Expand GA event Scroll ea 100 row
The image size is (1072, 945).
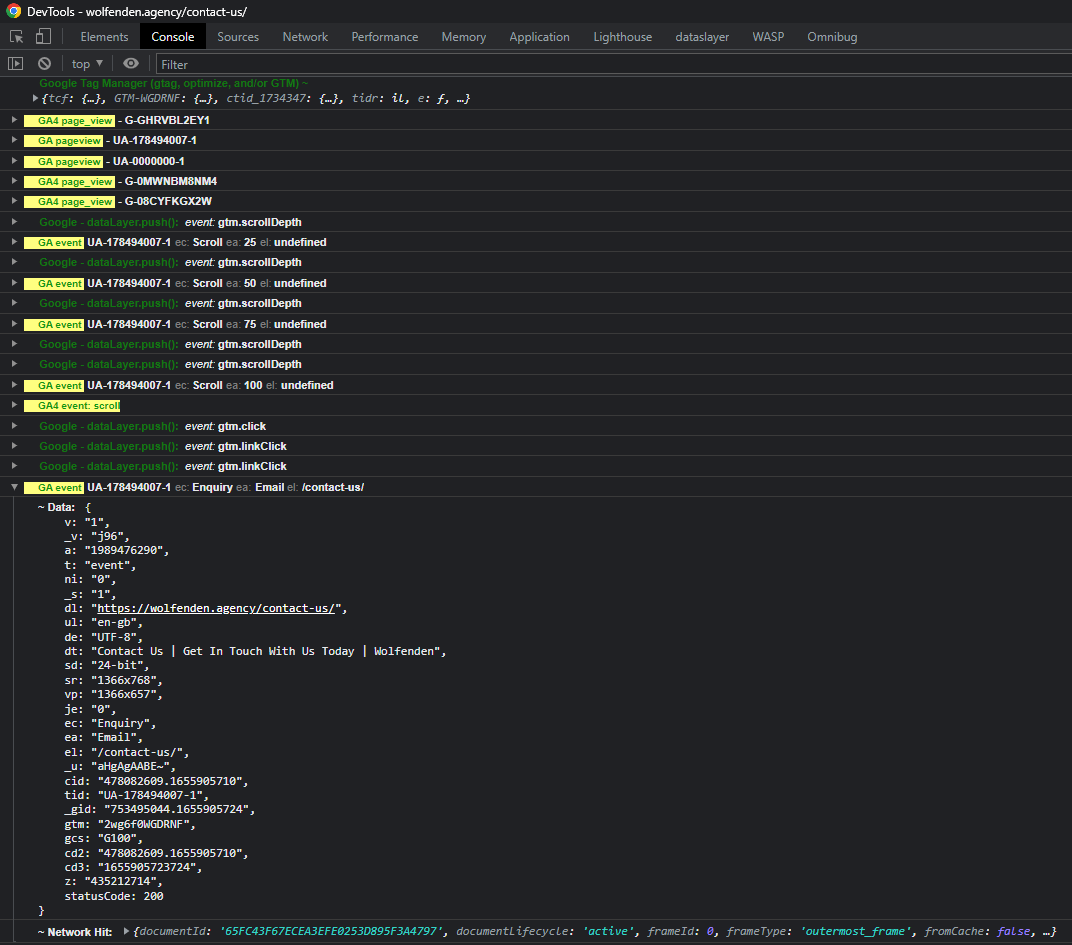[14, 385]
